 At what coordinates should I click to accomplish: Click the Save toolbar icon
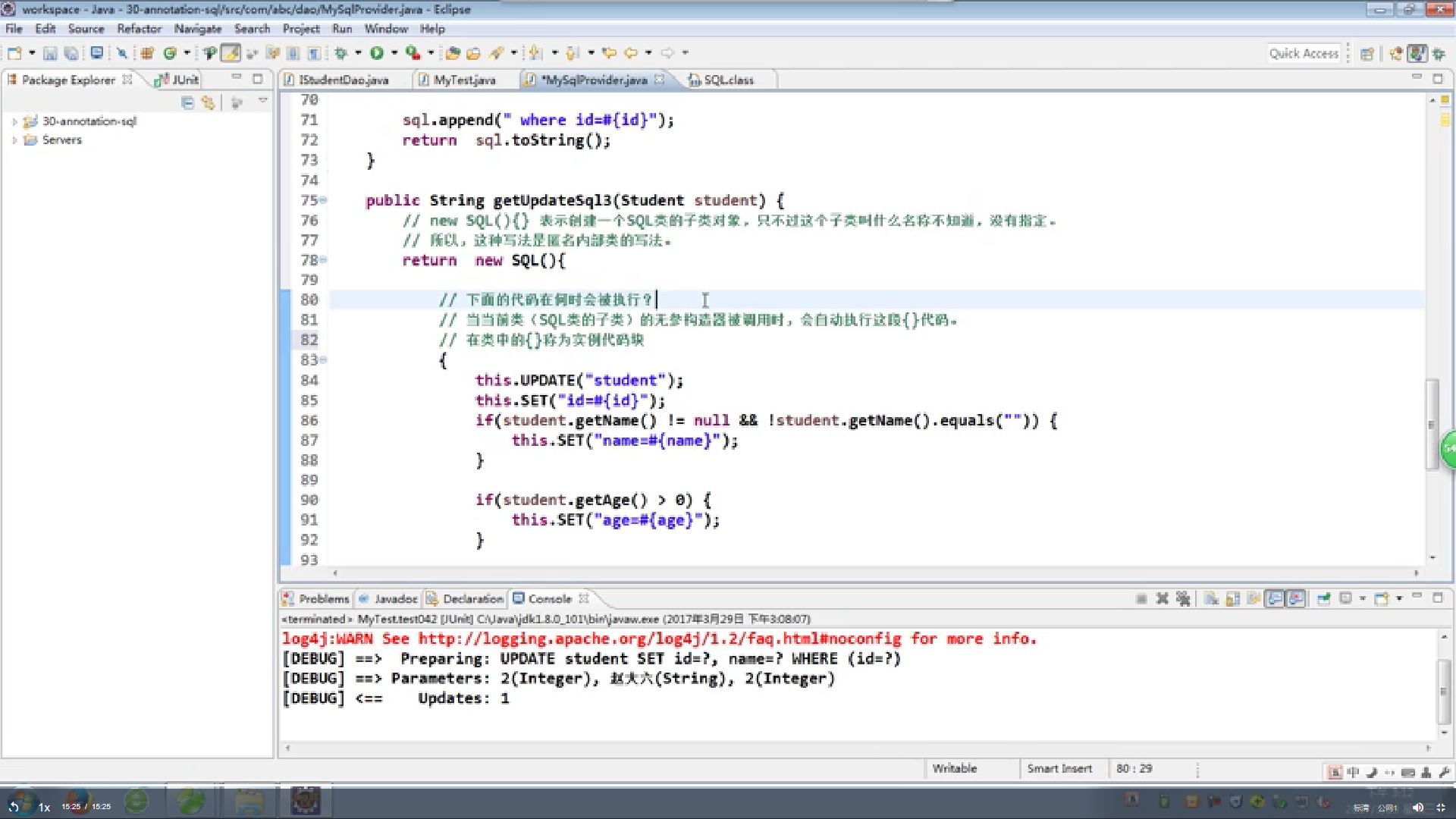[50, 53]
